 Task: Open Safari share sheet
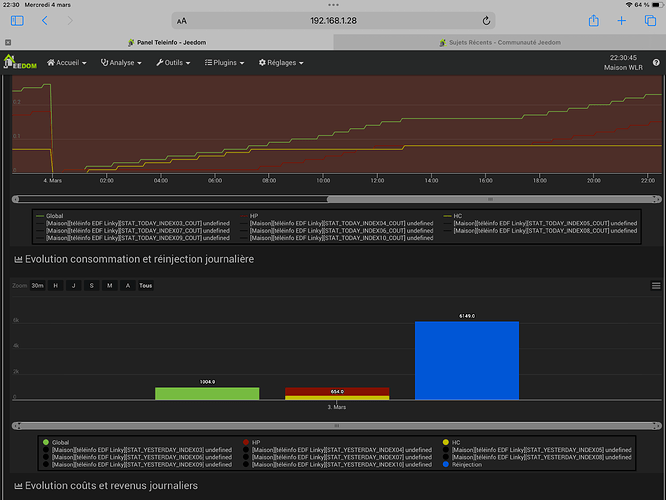click(594, 20)
